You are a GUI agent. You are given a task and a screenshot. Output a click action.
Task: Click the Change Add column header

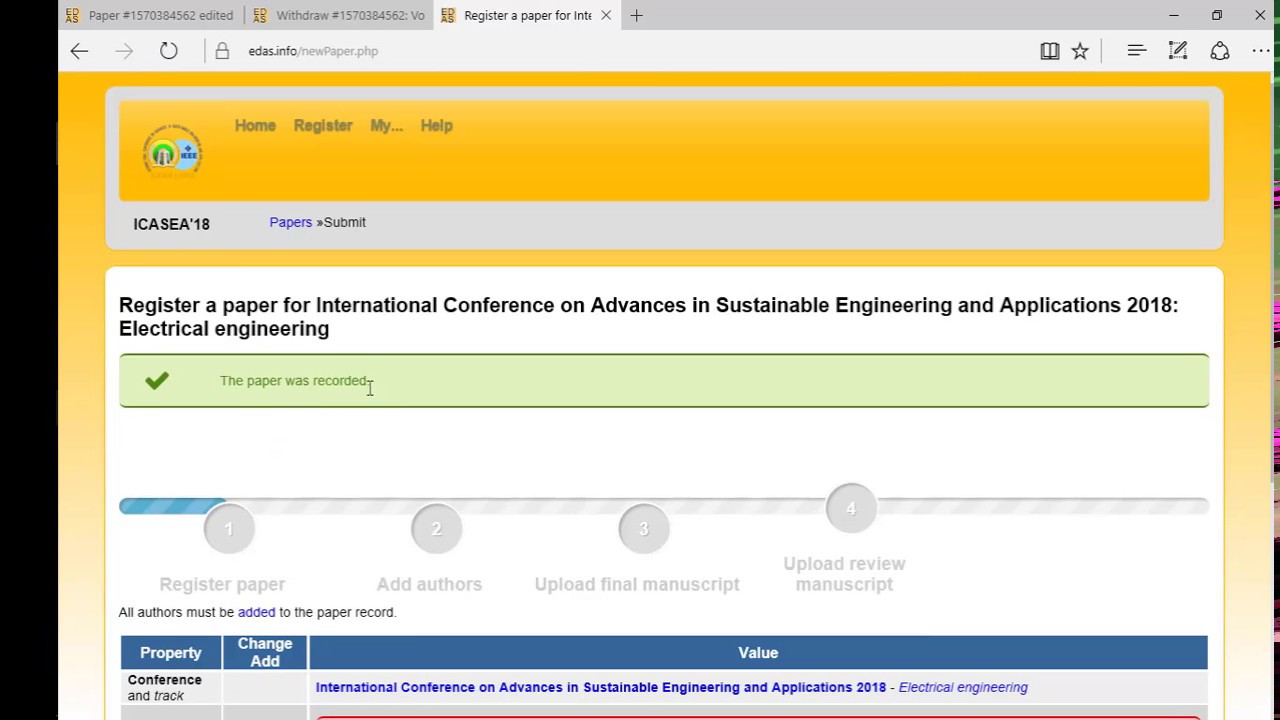click(x=265, y=653)
